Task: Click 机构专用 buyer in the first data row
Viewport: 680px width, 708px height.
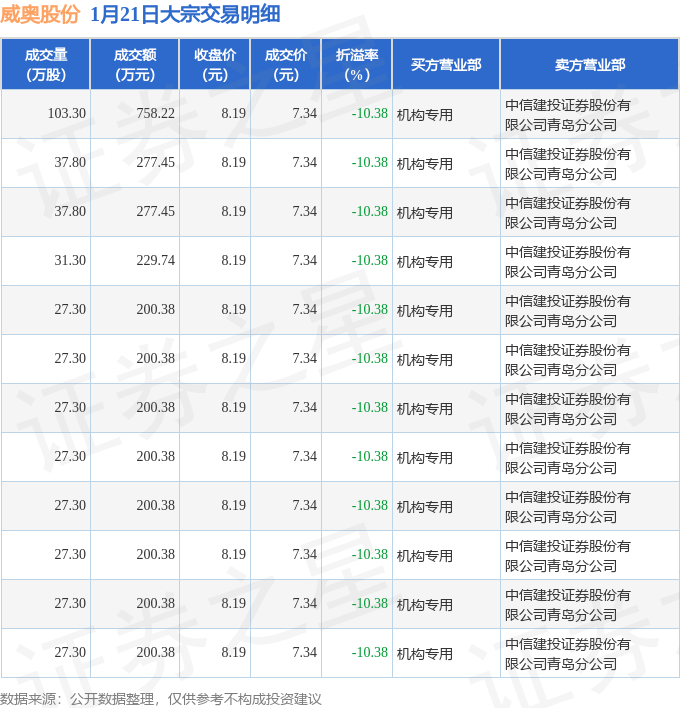Action: click(x=425, y=115)
